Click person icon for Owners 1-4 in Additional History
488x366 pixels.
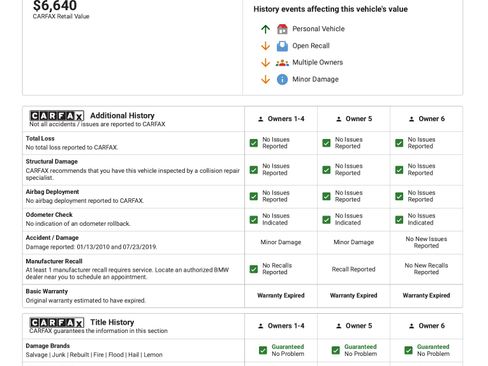(x=261, y=119)
